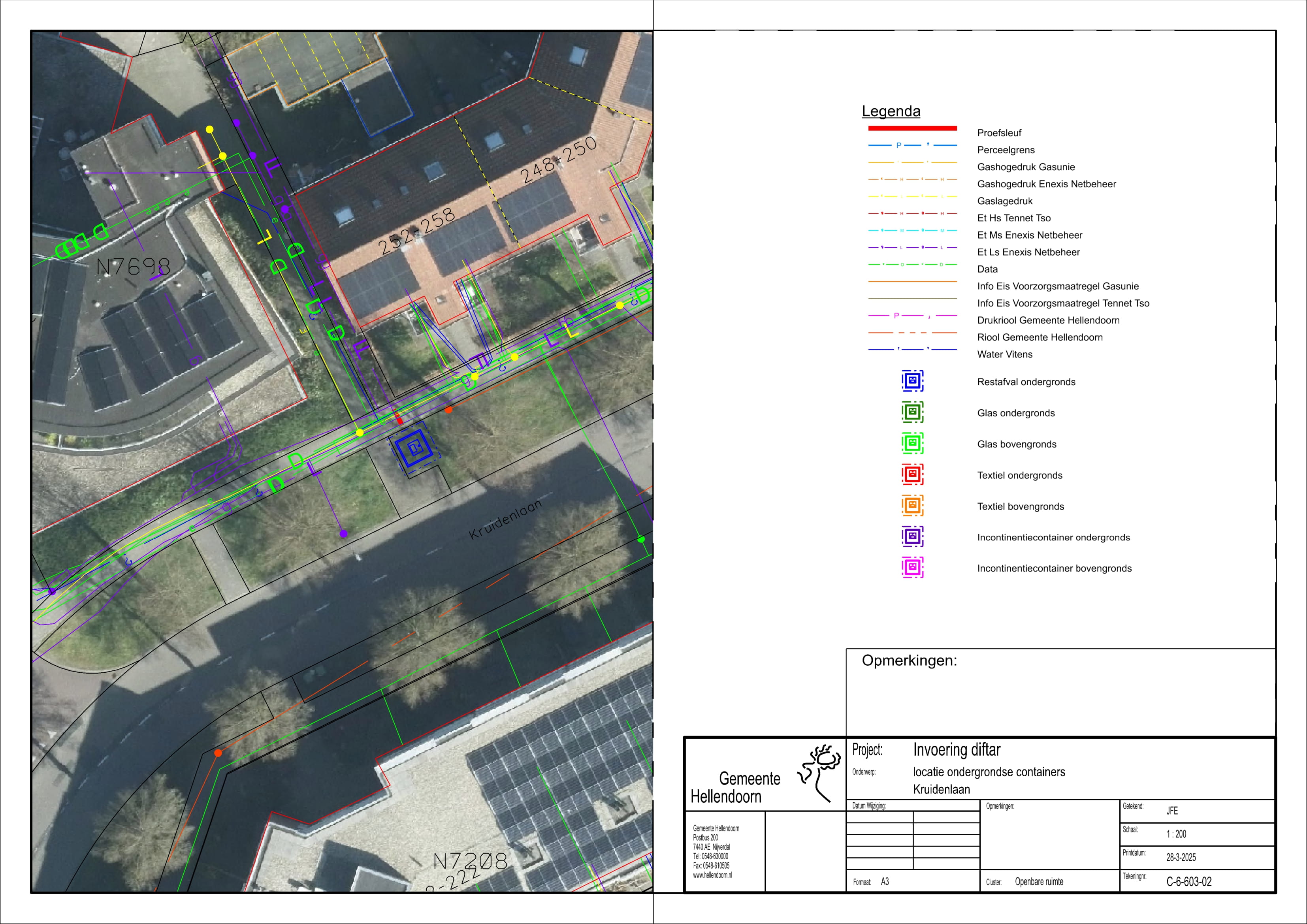Select the N7698 parcel label
Image resolution: width=1307 pixels, height=924 pixels.
133,266
